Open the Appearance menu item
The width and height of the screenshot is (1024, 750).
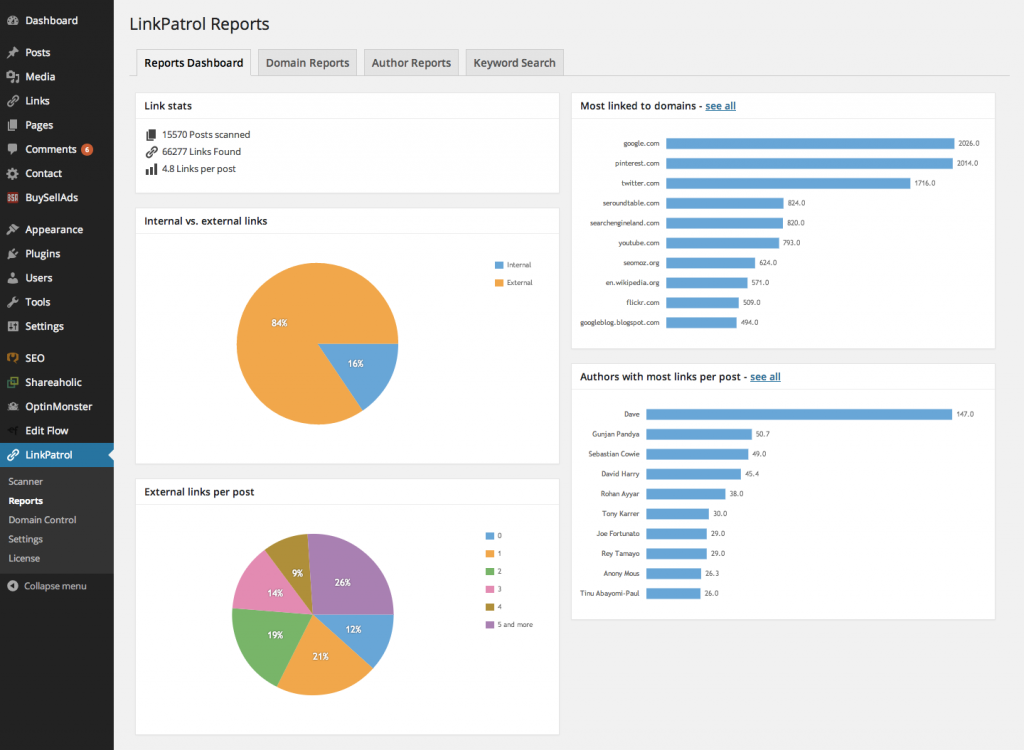(x=54, y=230)
